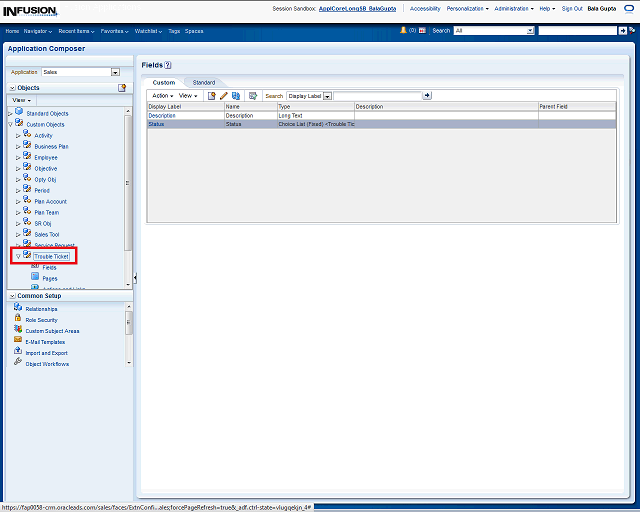The image size is (640, 512).
Task: Expand the Activity tree node
Action: (x=18, y=136)
